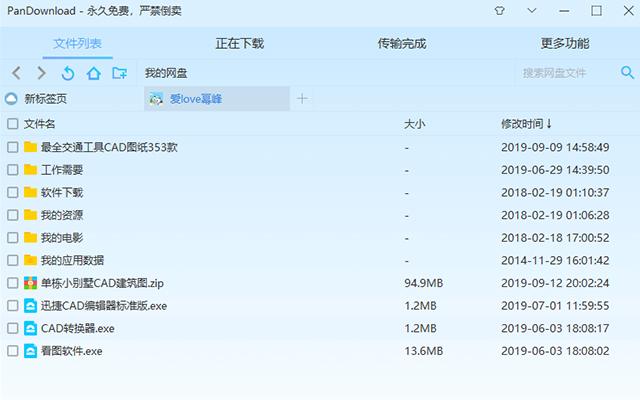Check the box for 软件下载
Screen dimensions: 640x400
(x=13, y=192)
